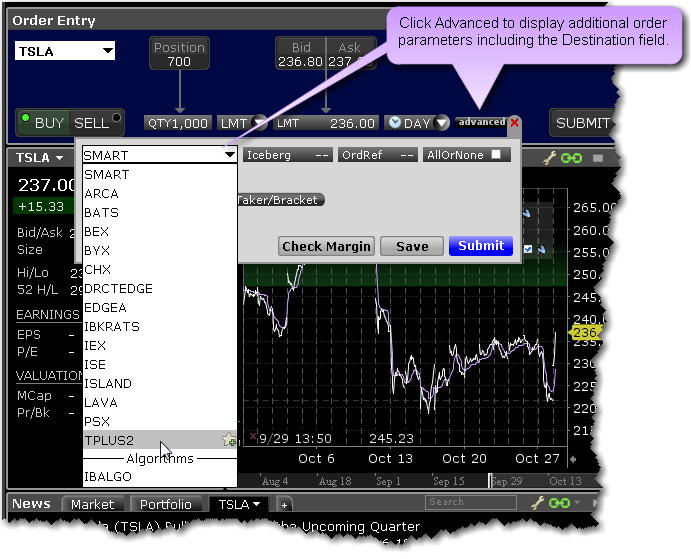Image resolution: width=691 pixels, height=559 pixels.
Task: Click the clock icon on DAY time-in-force
Action: (395, 123)
